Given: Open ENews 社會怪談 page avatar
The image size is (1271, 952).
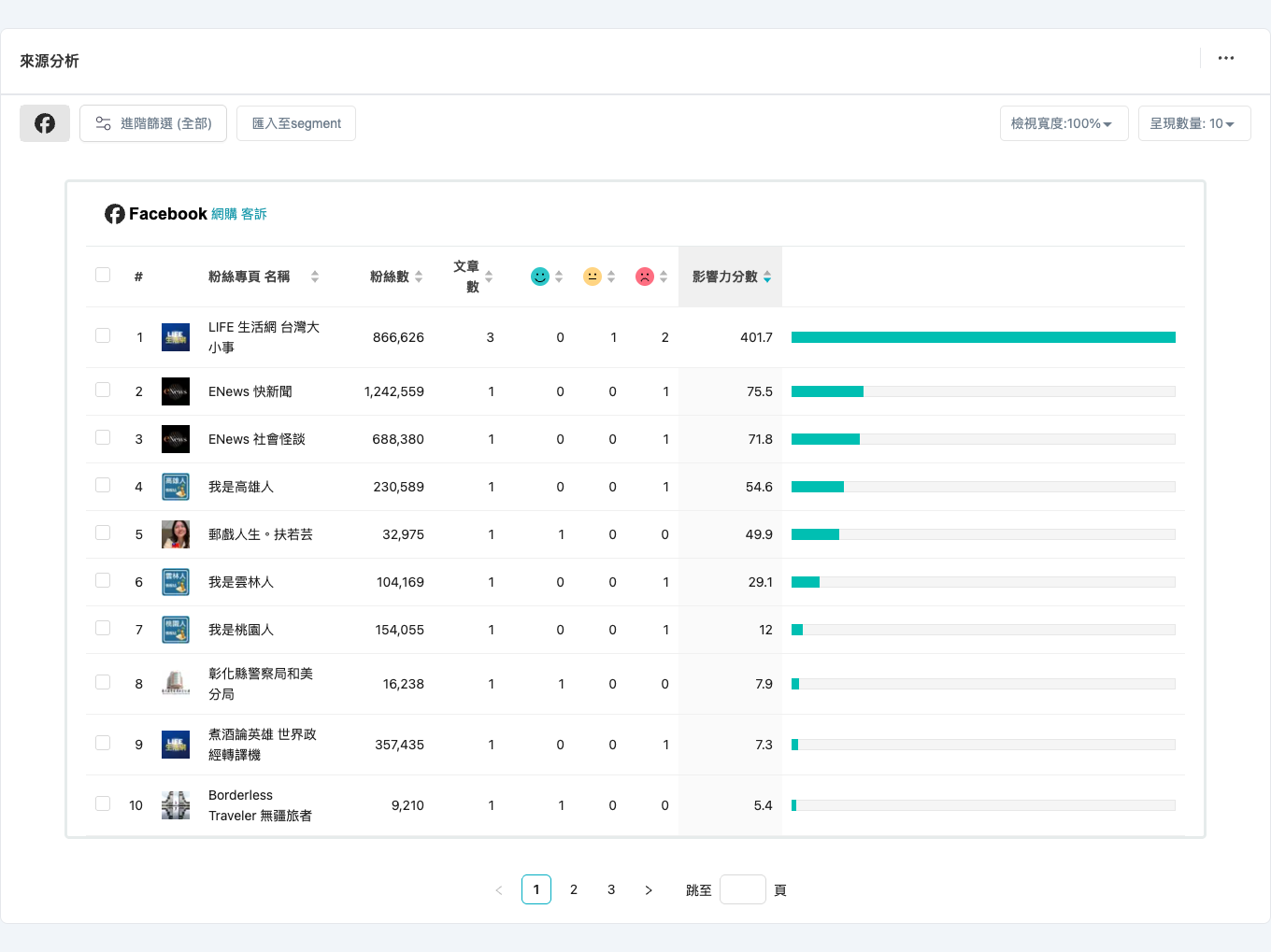Looking at the screenshot, I should pos(176,439).
